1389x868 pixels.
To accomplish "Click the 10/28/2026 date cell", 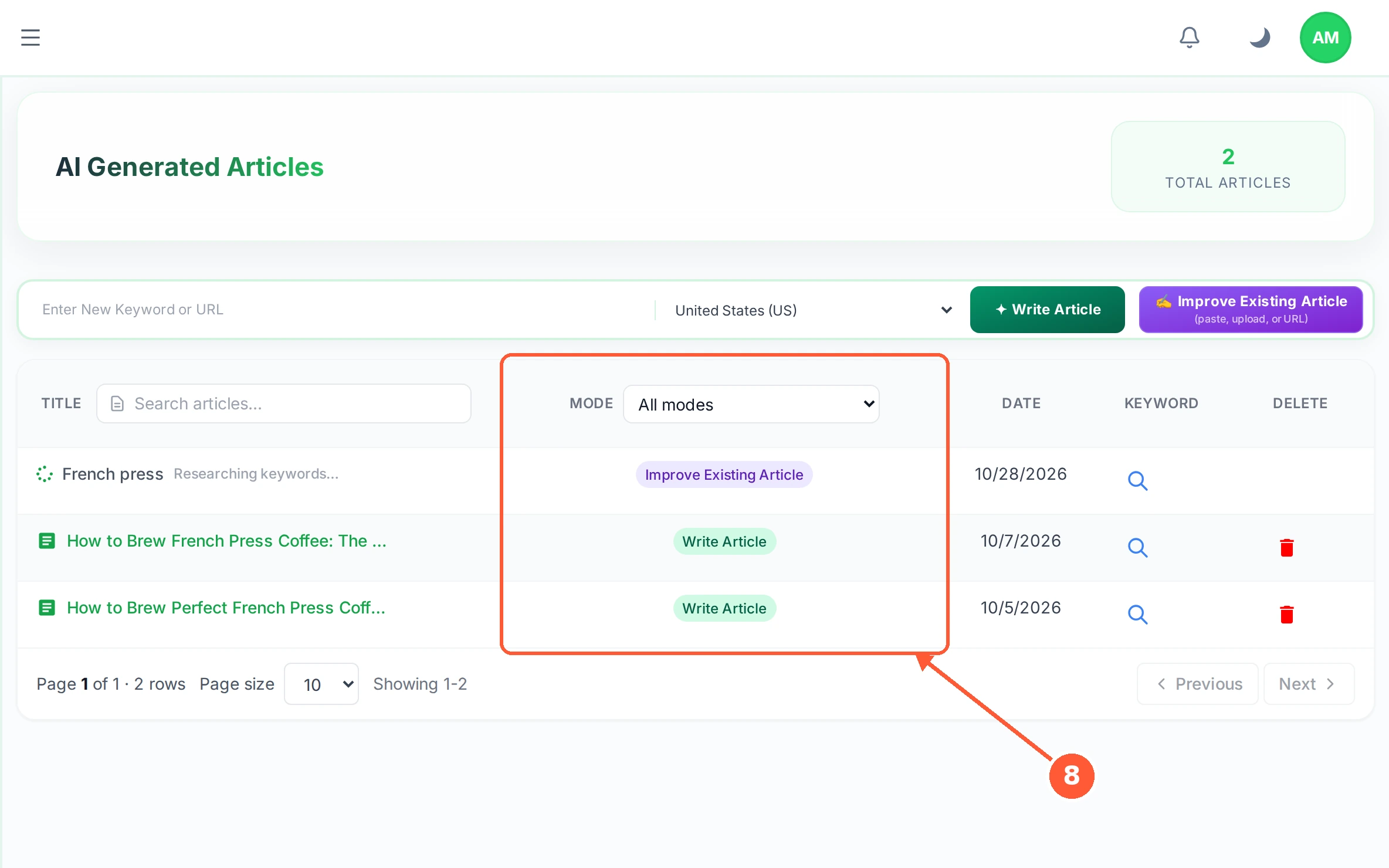I will pyautogui.click(x=1021, y=474).
